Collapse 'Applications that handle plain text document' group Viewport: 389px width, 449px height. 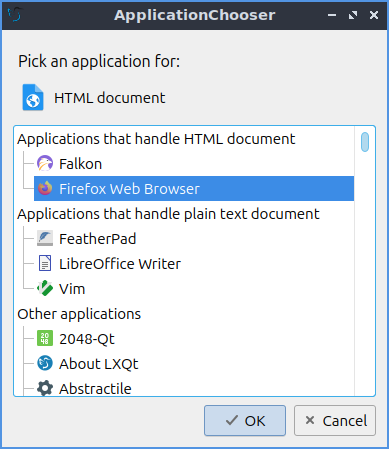pos(168,214)
